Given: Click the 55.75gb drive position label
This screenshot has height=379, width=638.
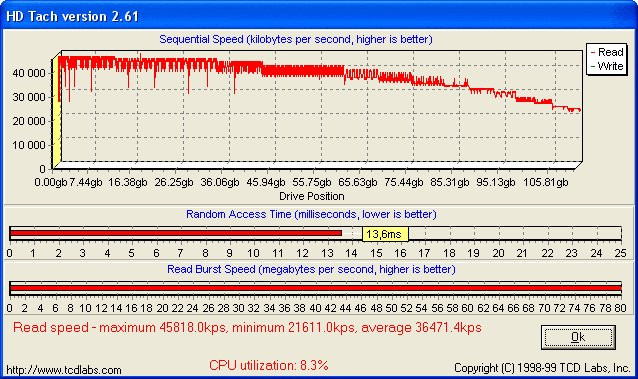Looking at the screenshot, I should pos(312,182).
